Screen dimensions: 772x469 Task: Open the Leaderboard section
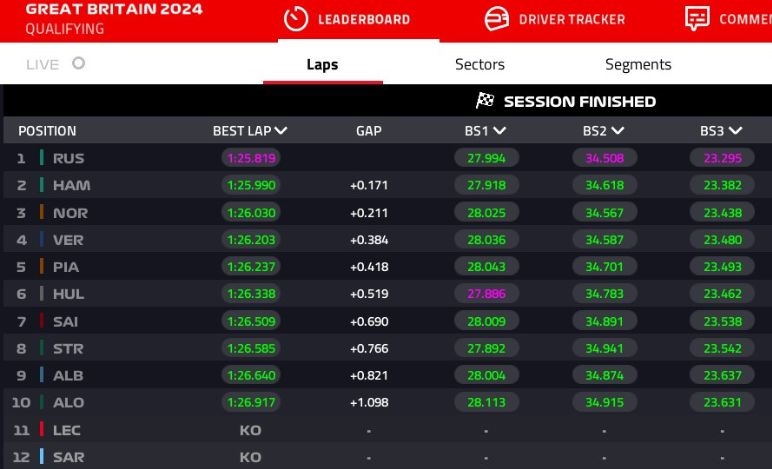[364, 19]
